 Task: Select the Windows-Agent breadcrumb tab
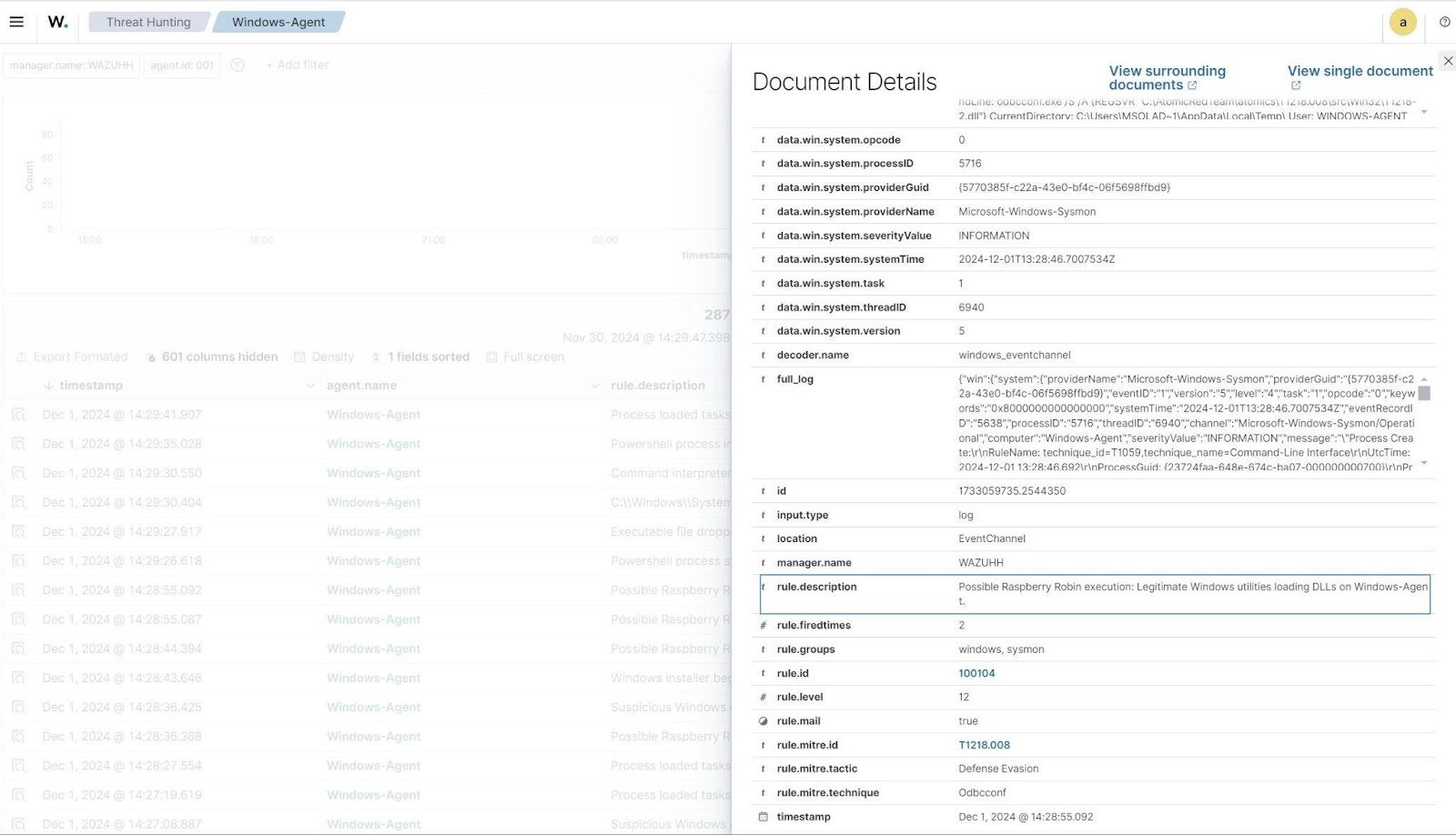point(278,22)
